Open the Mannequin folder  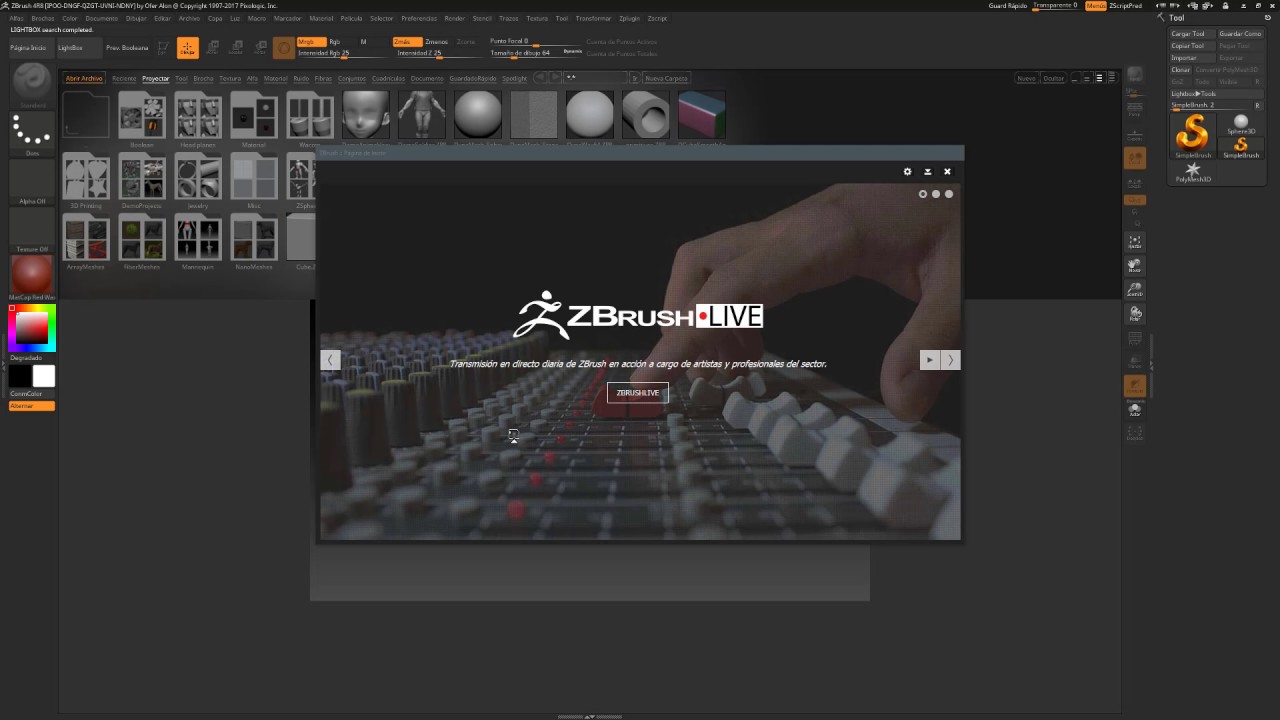click(x=198, y=241)
